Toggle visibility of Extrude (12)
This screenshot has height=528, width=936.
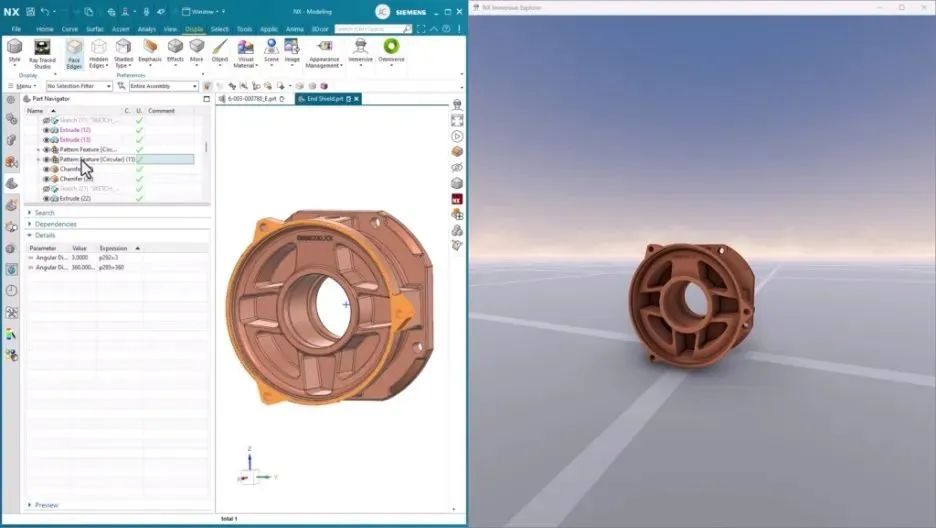[46, 130]
